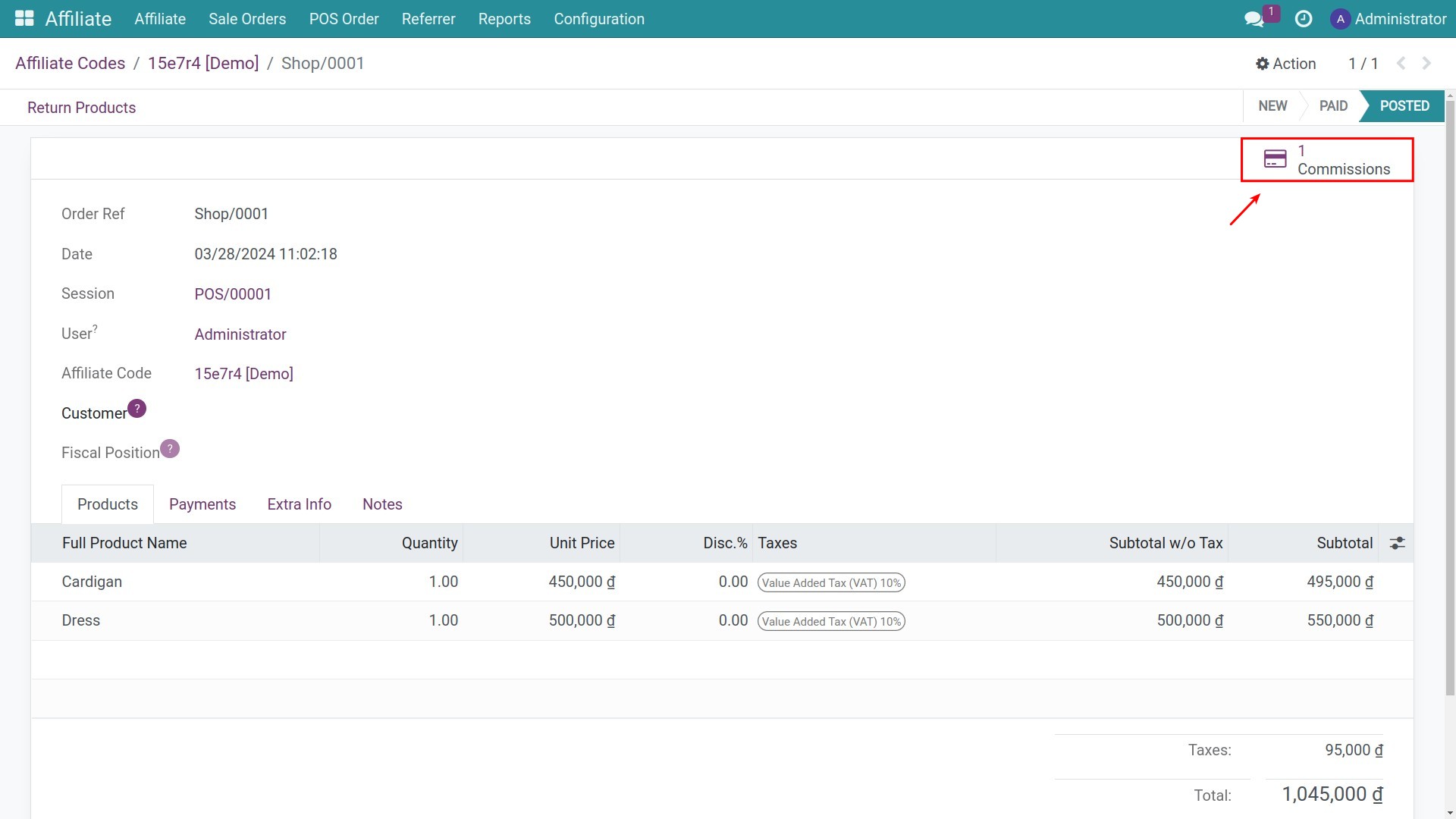Click the PAID status stage
Image resolution: width=1456 pixels, height=819 pixels.
pos(1333,106)
